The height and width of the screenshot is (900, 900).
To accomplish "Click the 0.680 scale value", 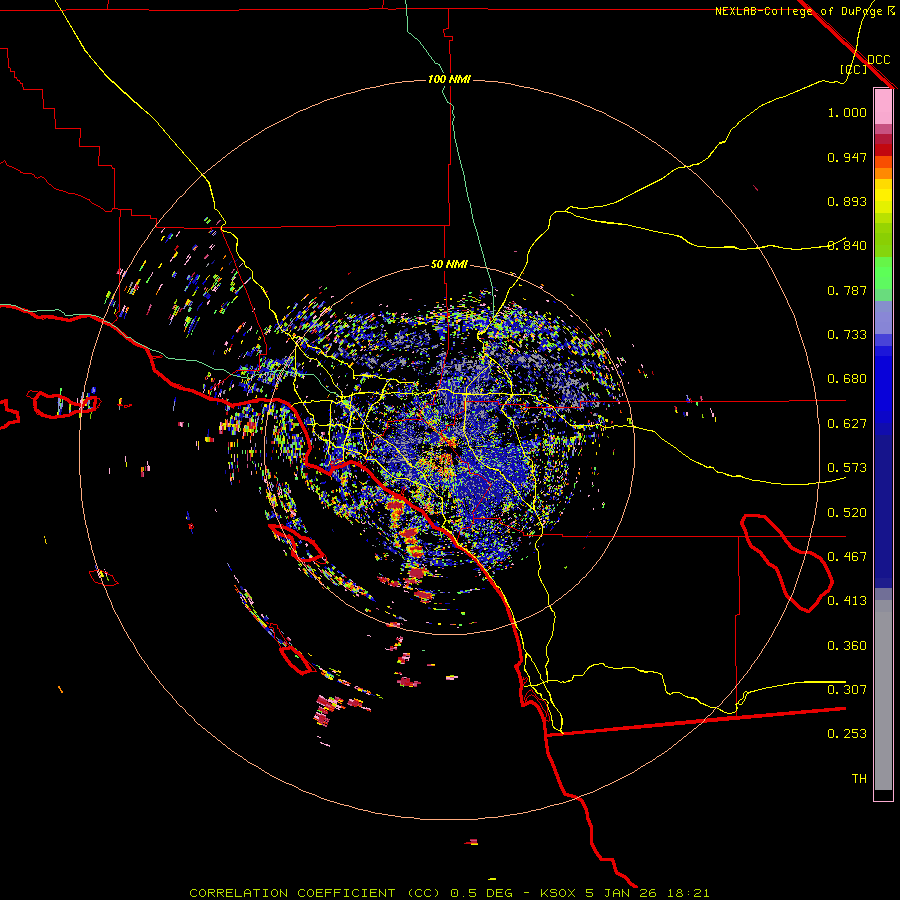I will [x=847, y=379].
